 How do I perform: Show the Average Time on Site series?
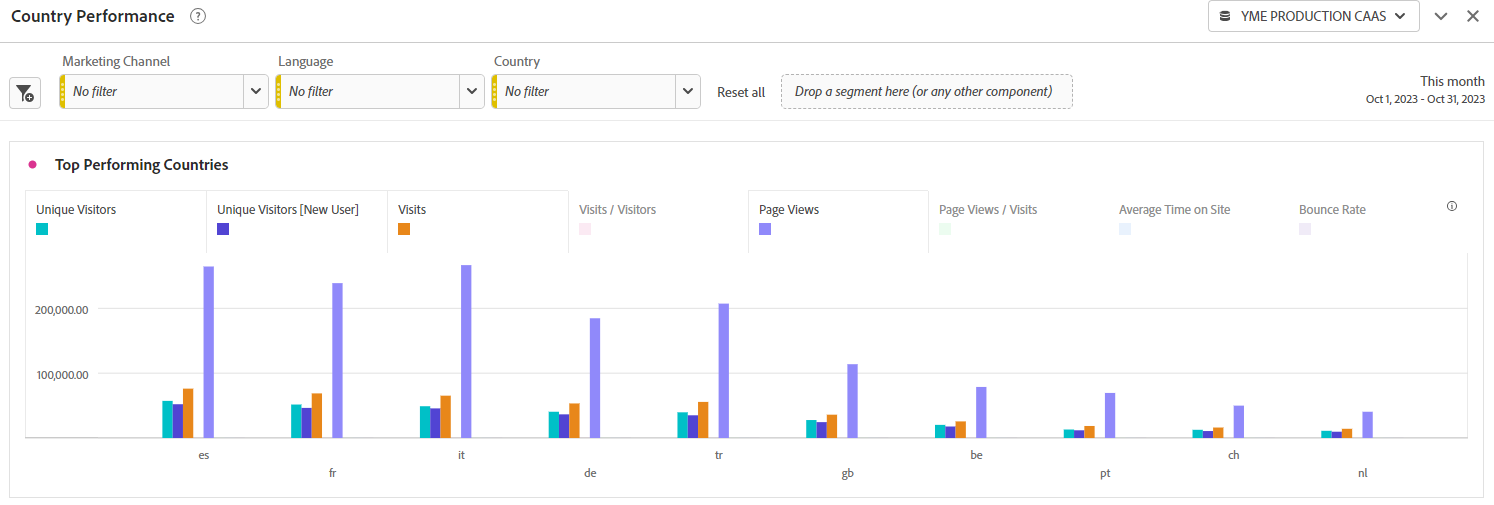point(1198,221)
